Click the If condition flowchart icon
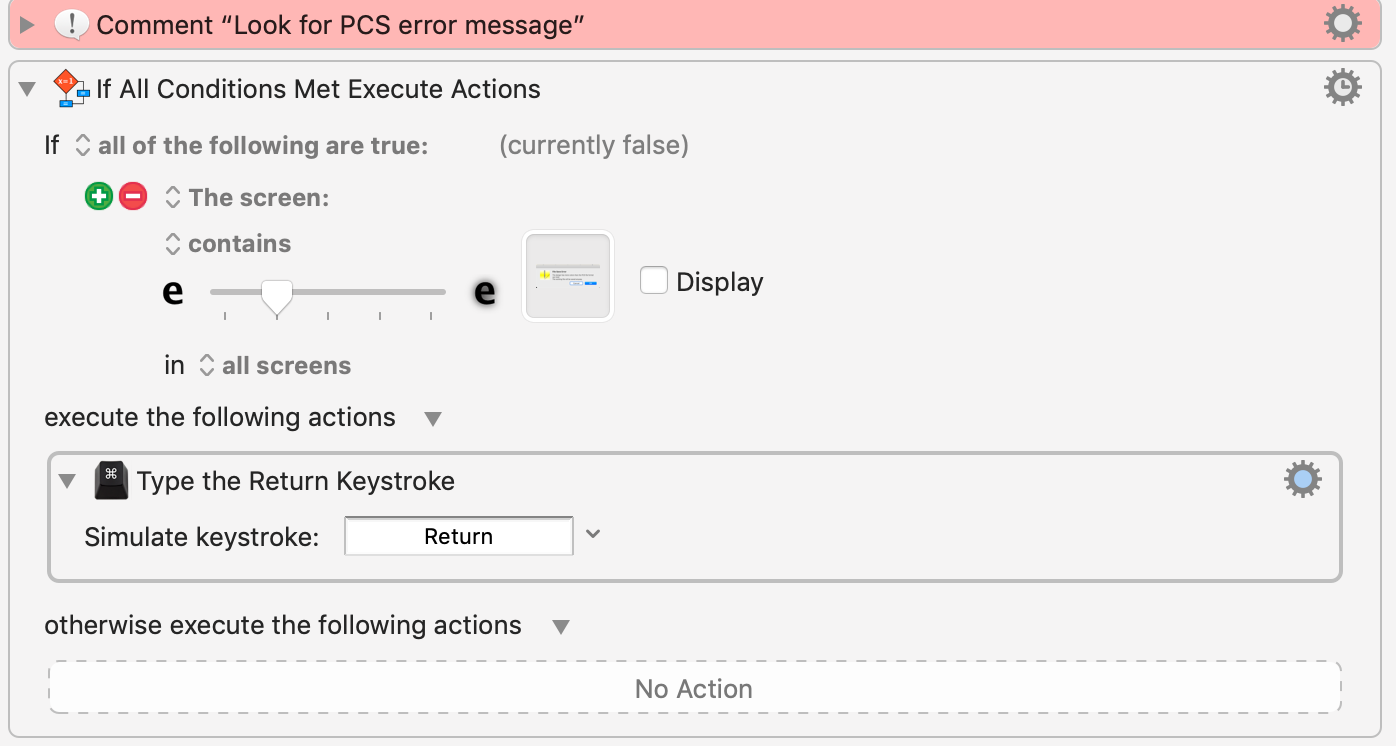Image resolution: width=1396 pixels, height=746 pixels. coord(71,88)
